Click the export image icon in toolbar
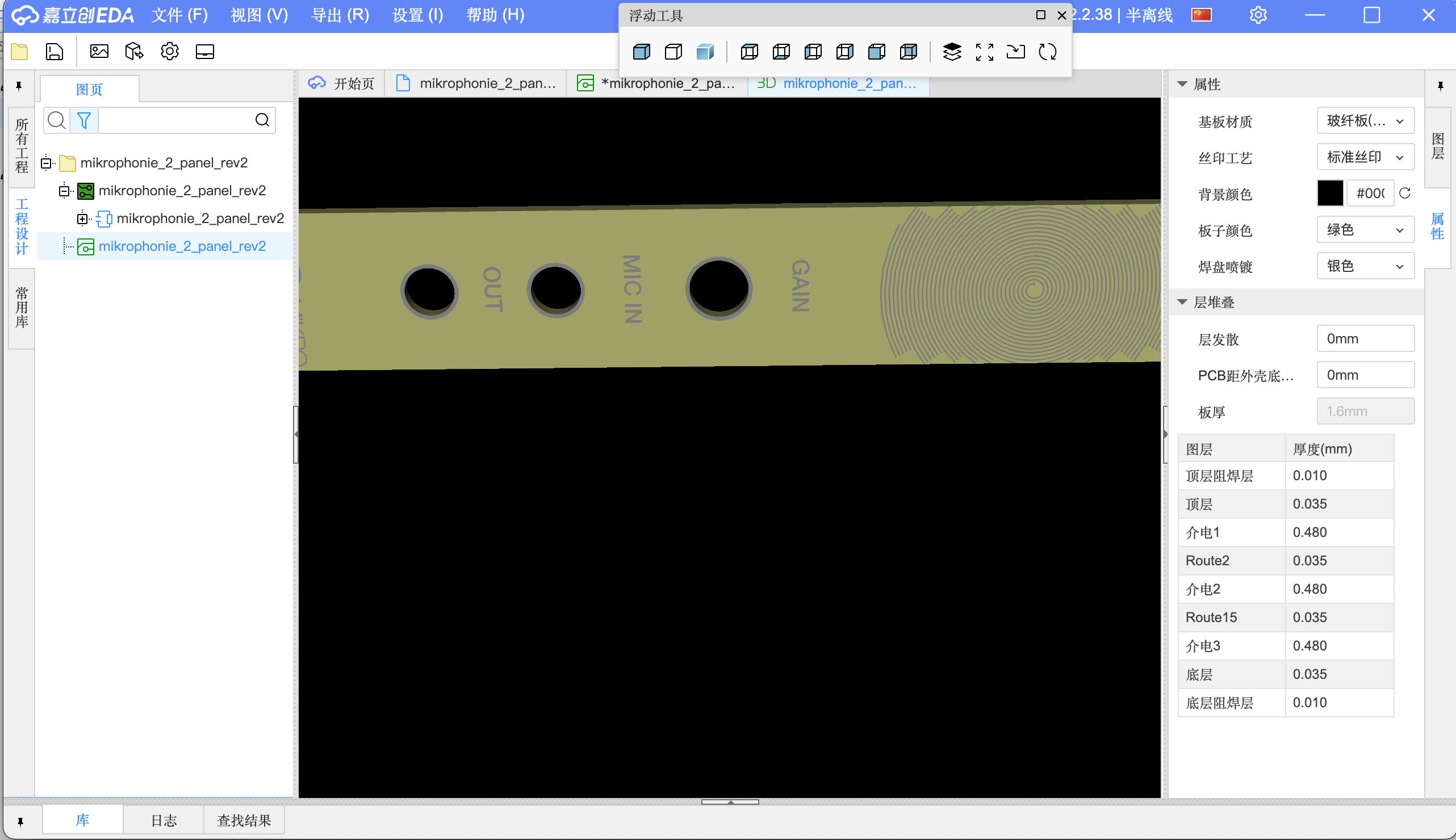 99,51
